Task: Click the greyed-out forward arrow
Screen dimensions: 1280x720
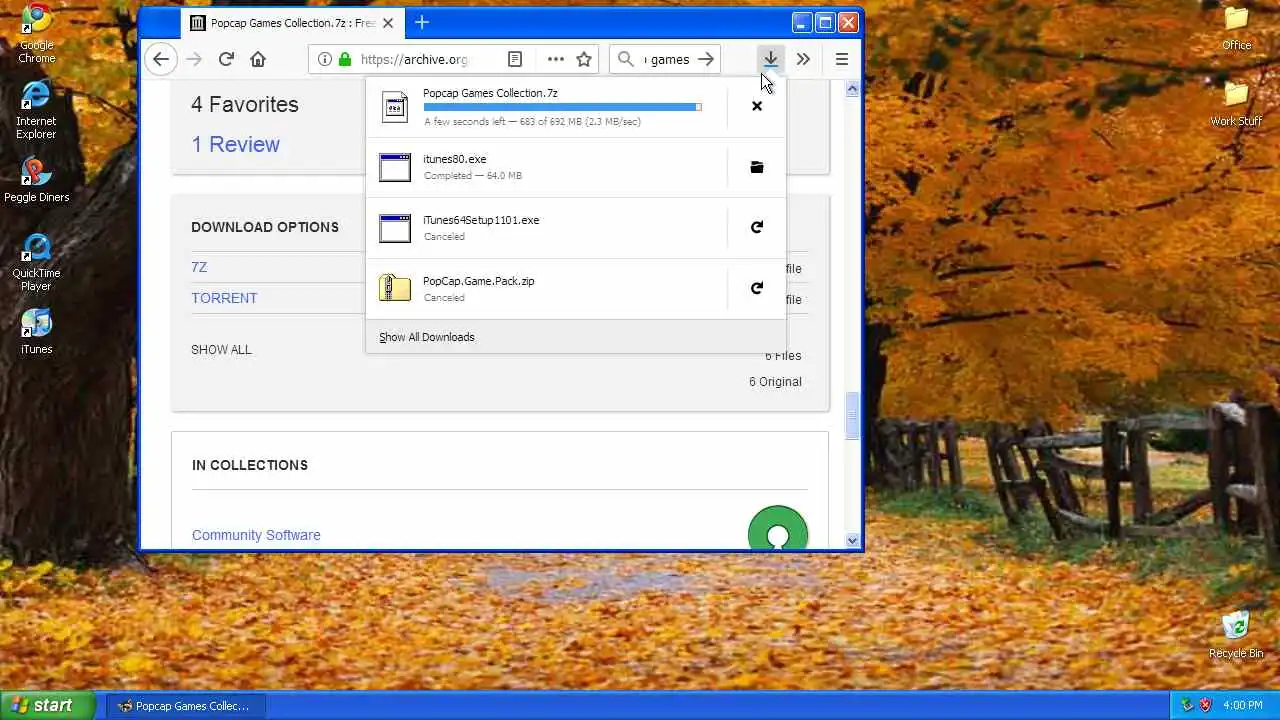Action: click(194, 59)
